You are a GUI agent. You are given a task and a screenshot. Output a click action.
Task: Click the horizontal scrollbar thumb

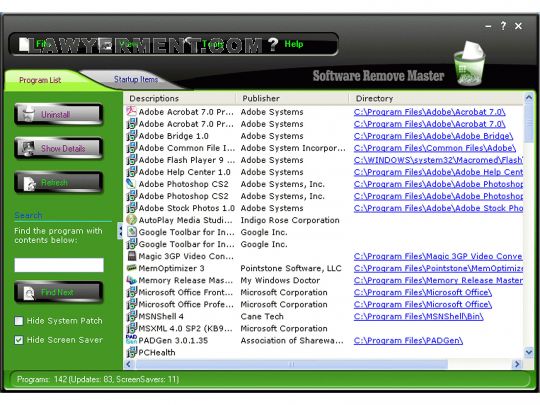(x=291, y=364)
